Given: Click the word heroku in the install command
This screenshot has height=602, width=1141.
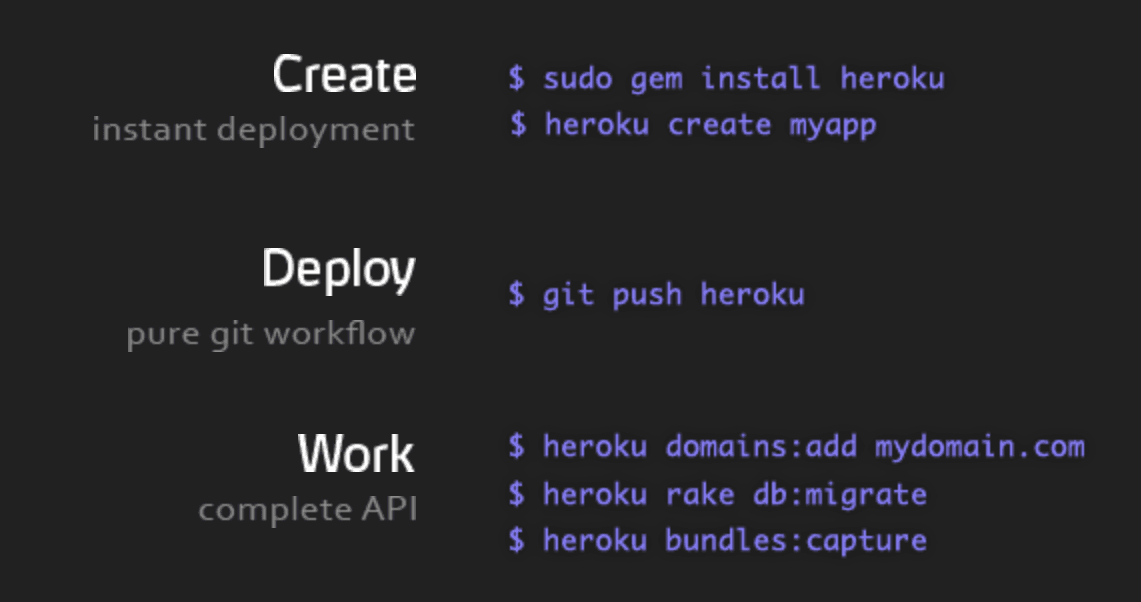Looking at the screenshot, I should 893,78.
